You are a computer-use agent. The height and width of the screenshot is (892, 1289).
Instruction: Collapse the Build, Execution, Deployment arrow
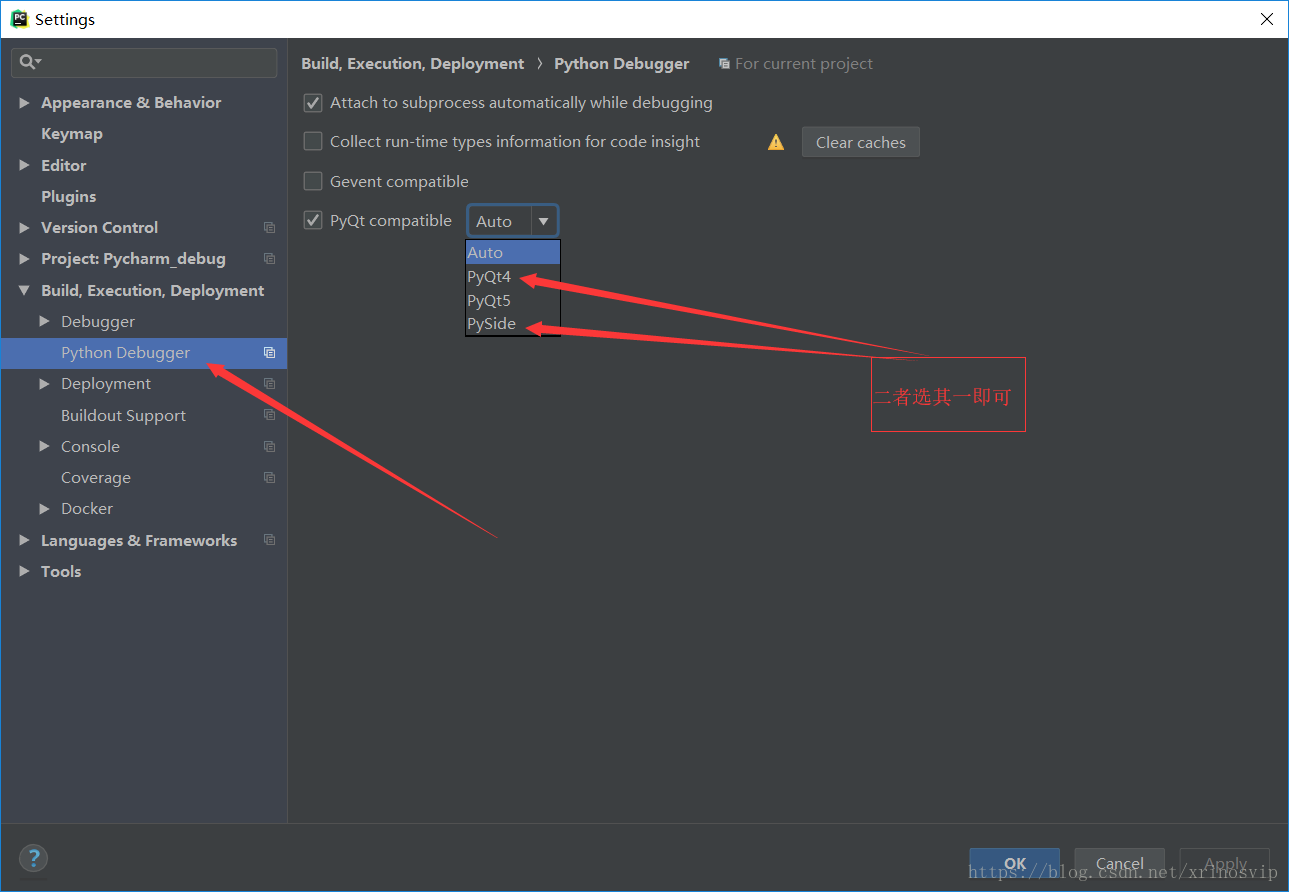pos(24,291)
